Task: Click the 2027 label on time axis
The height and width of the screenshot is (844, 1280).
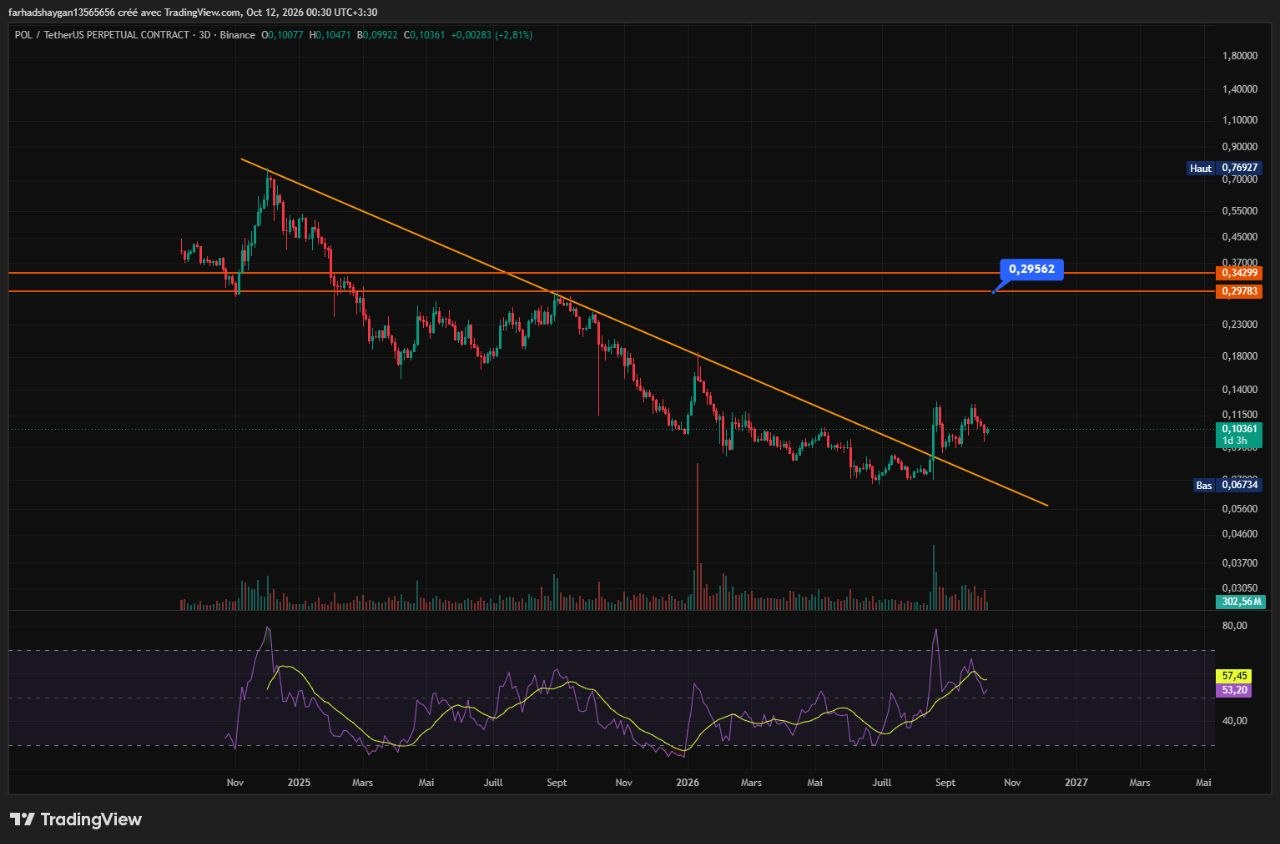Action: 1076,783
